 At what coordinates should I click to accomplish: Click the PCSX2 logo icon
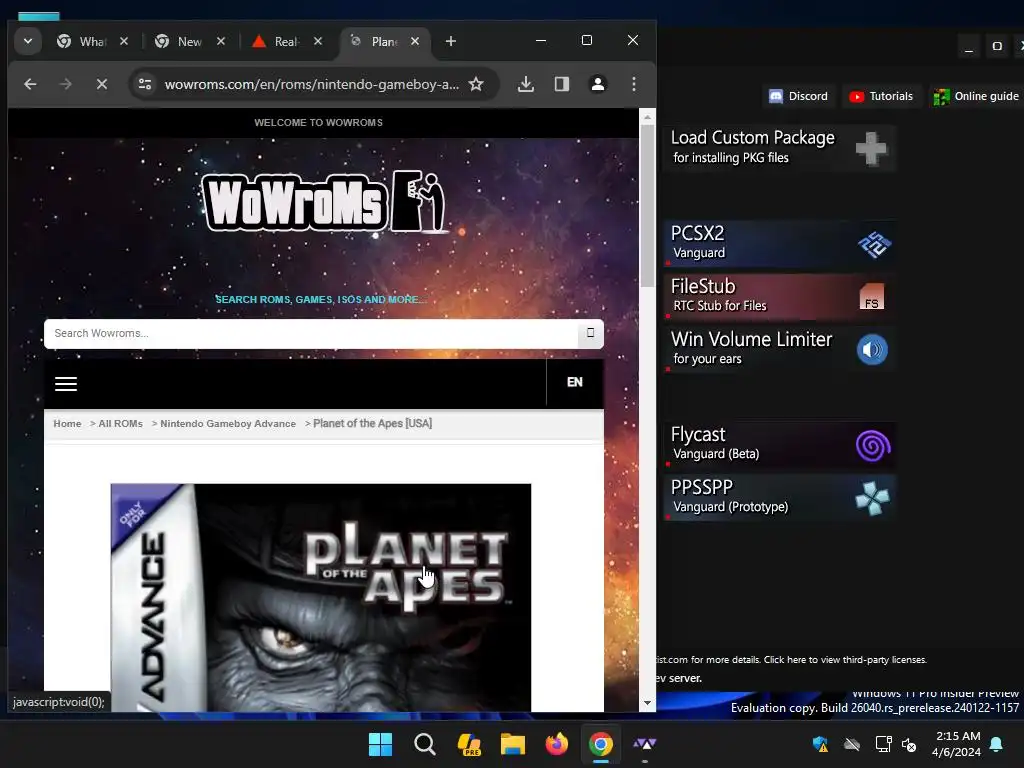coord(874,245)
